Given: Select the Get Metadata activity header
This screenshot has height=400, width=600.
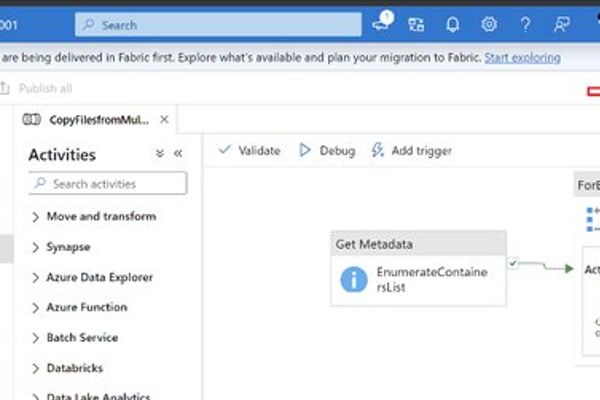Looking at the screenshot, I should click(418, 243).
